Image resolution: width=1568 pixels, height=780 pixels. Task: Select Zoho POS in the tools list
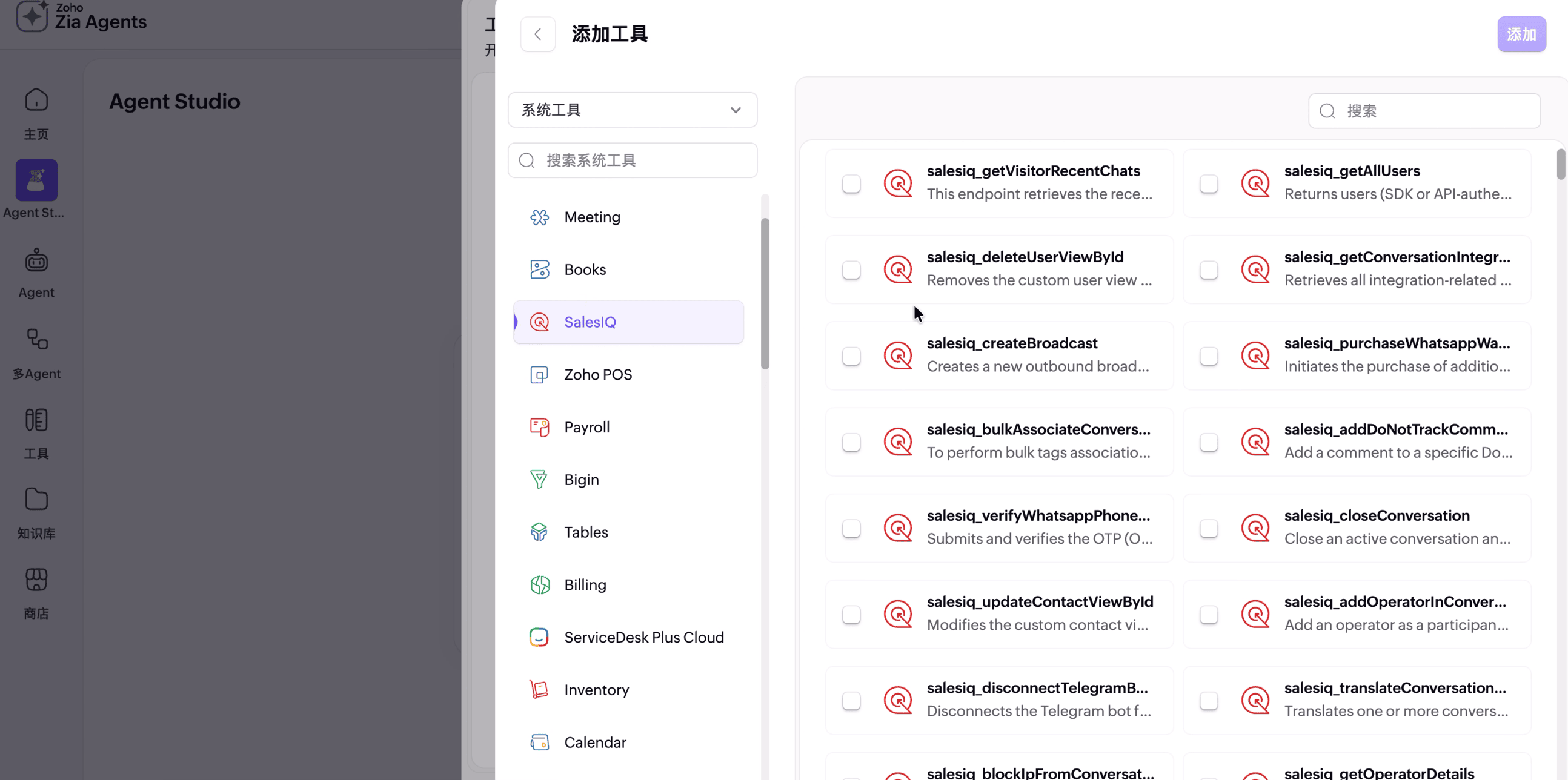[628, 375]
